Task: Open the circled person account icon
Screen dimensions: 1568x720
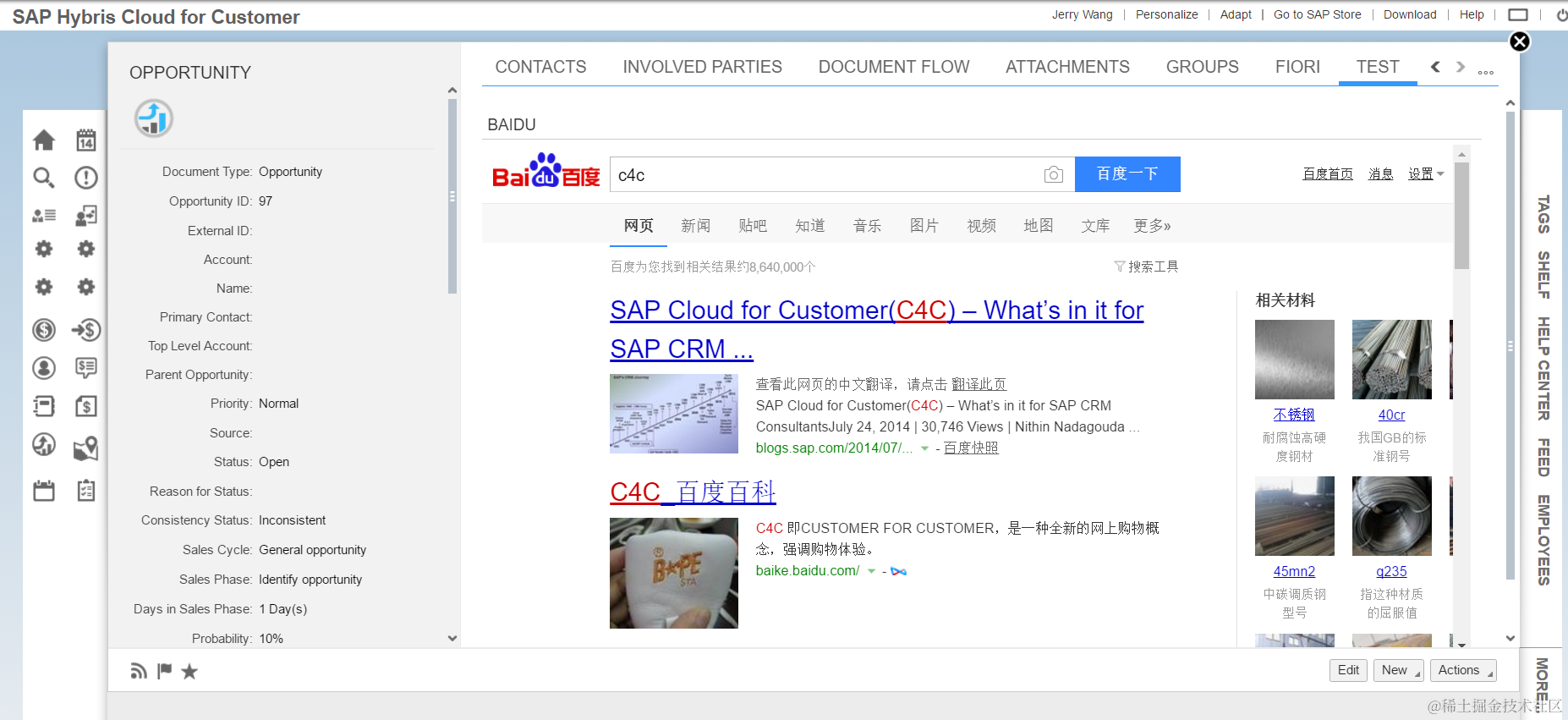Action: coord(44,368)
